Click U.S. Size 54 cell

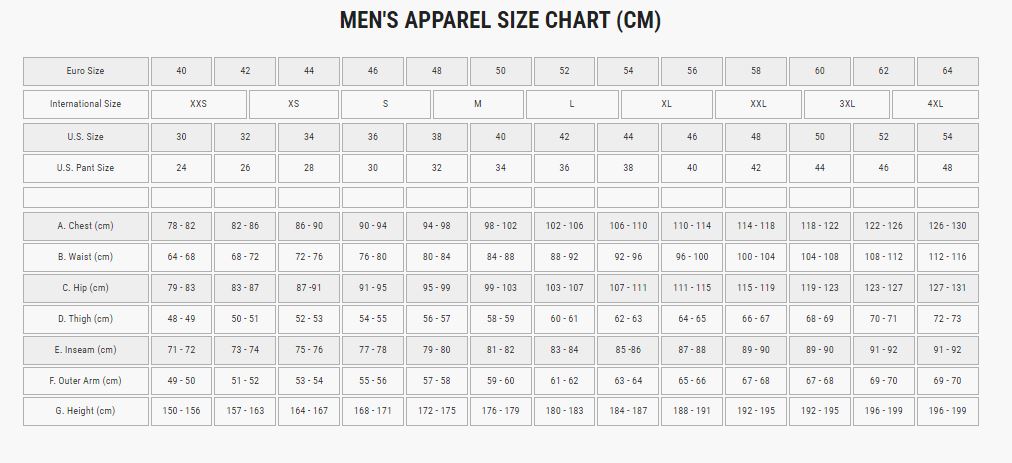click(x=947, y=137)
